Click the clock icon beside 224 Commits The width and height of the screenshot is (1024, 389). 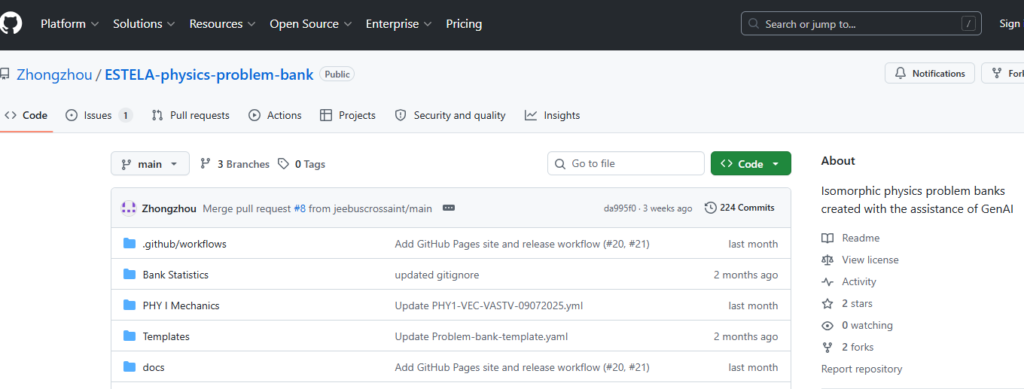pos(711,208)
